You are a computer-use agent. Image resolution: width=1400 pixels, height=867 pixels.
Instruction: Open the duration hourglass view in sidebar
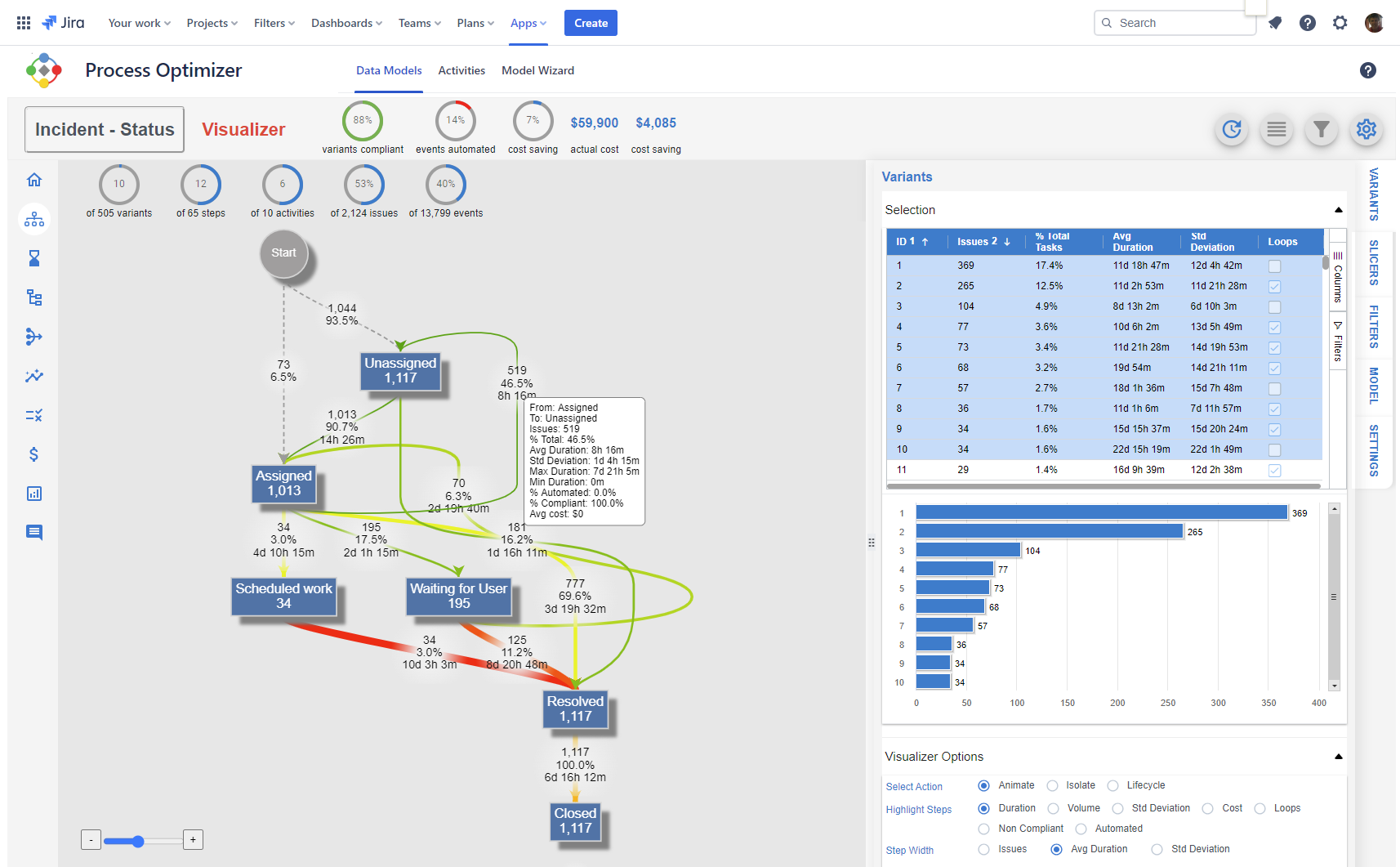point(34,258)
